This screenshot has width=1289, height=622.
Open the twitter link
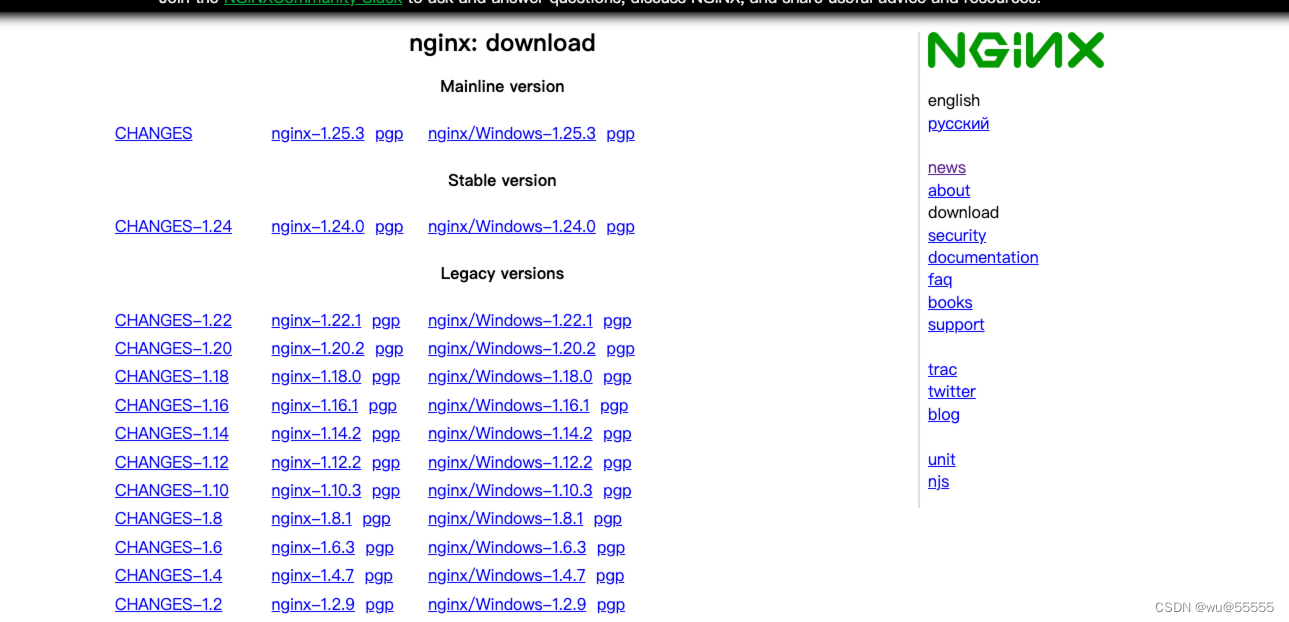click(x=952, y=391)
